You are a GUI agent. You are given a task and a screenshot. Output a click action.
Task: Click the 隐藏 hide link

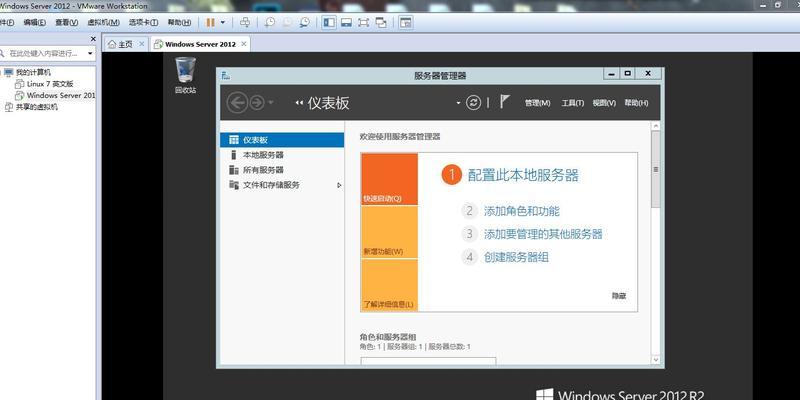[619, 295]
